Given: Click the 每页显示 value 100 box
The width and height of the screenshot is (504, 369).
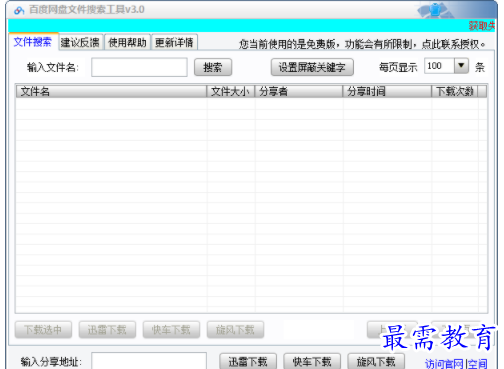Looking at the screenshot, I should [x=439, y=66].
